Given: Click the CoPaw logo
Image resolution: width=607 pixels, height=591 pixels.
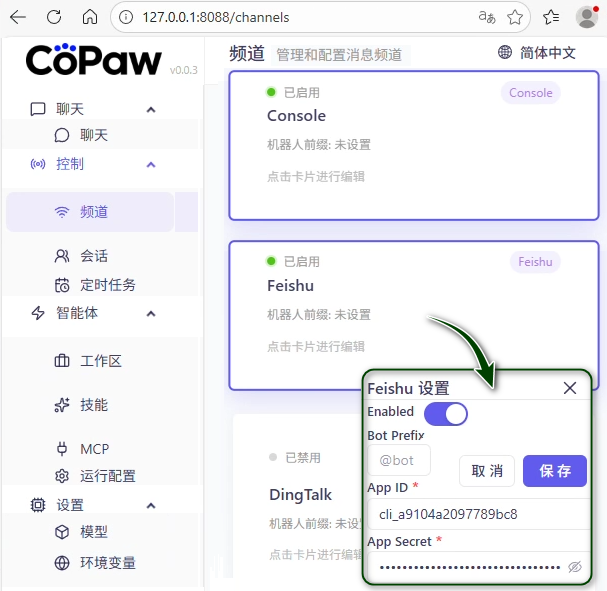Looking at the screenshot, I should pos(94,59).
